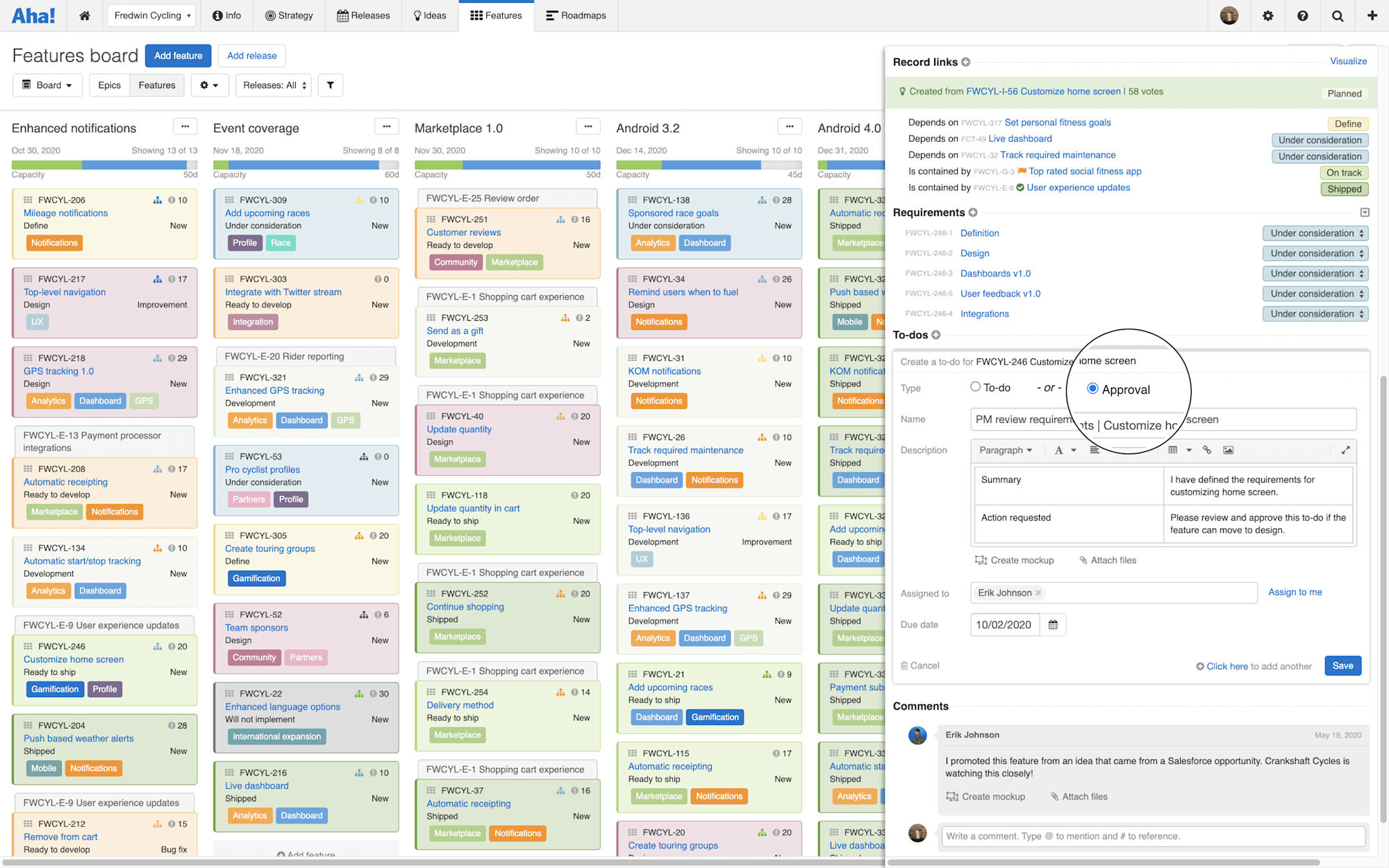Insert an image via the editor image icon
Screen dimensions: 1389x868
pyautogui.click(x=1229, y=450)
